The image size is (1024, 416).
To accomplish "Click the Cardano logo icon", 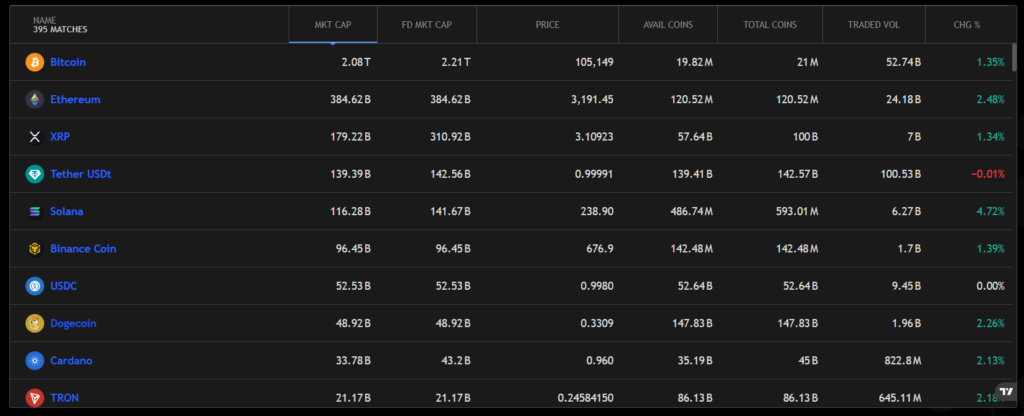I will pos(35,360).
